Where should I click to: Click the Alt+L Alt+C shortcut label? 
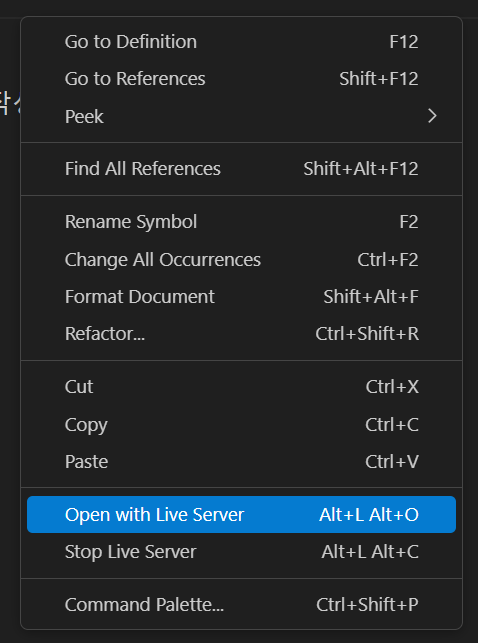tap(370, 552)
